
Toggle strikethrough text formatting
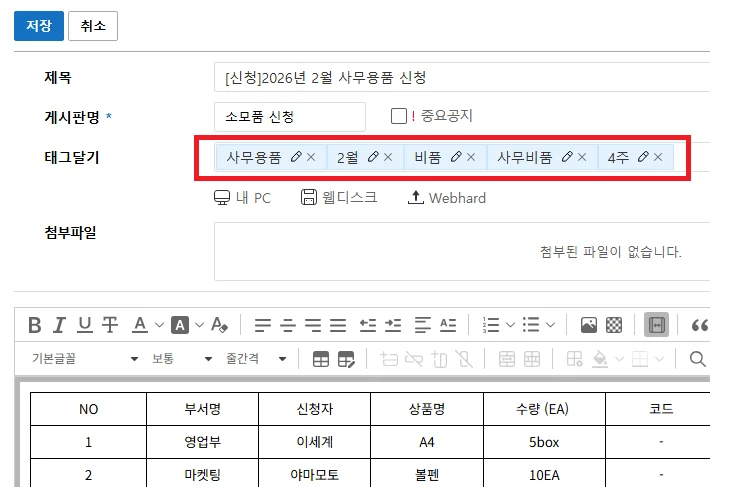point(110,325)
